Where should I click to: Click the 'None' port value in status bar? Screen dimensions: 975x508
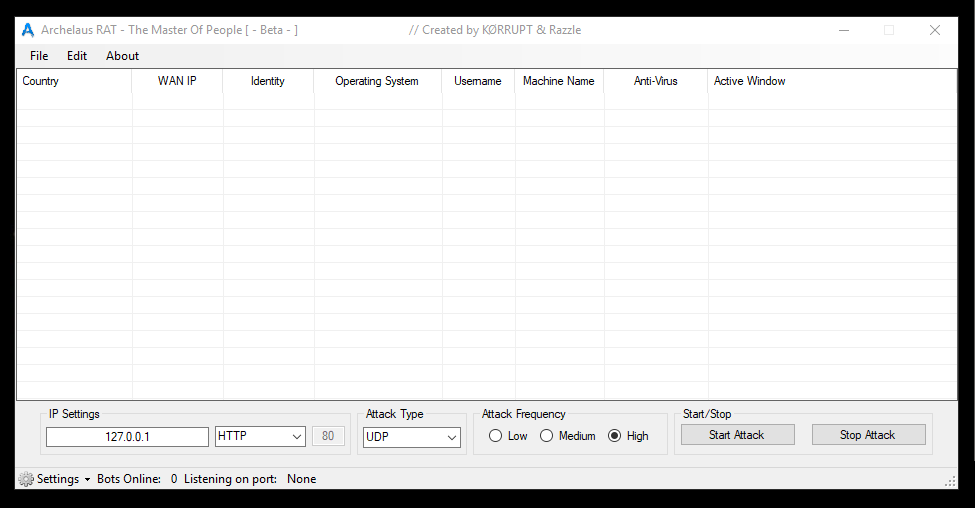(x=302, y=479)
